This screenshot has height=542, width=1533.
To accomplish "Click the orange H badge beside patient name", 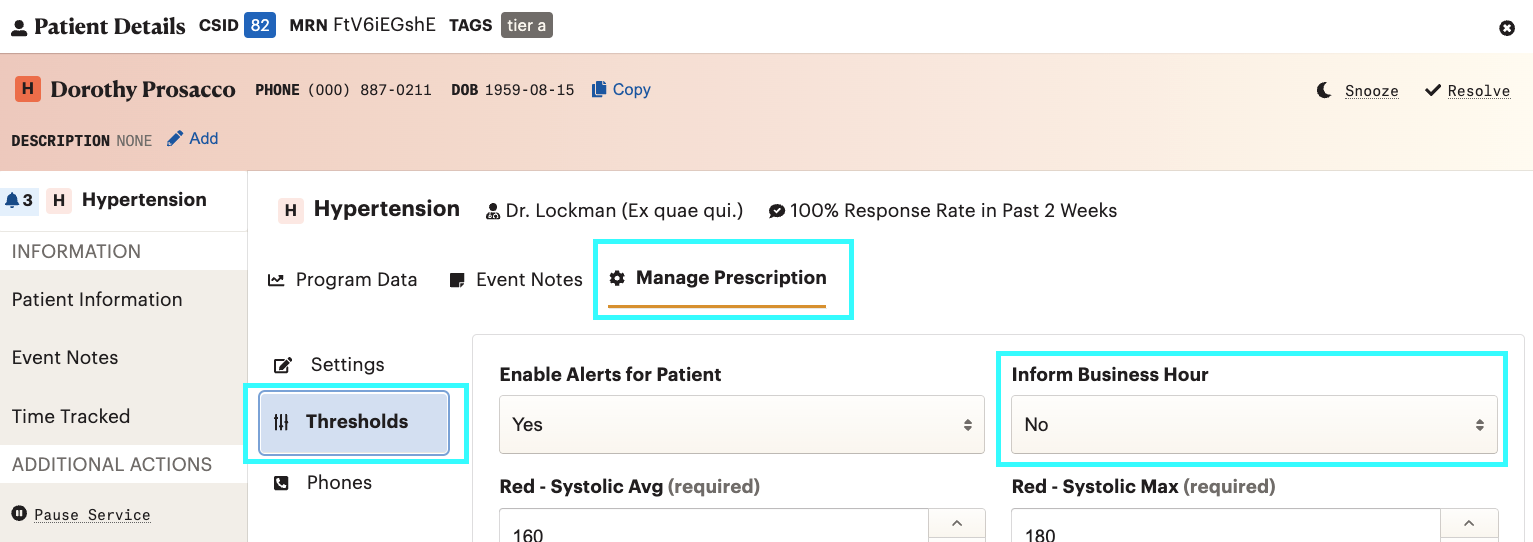I will pos(27,89).
